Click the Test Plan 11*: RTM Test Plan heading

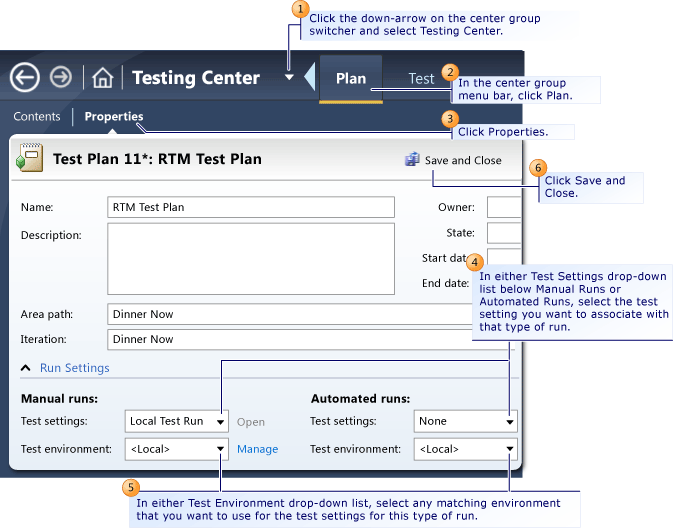157,159
